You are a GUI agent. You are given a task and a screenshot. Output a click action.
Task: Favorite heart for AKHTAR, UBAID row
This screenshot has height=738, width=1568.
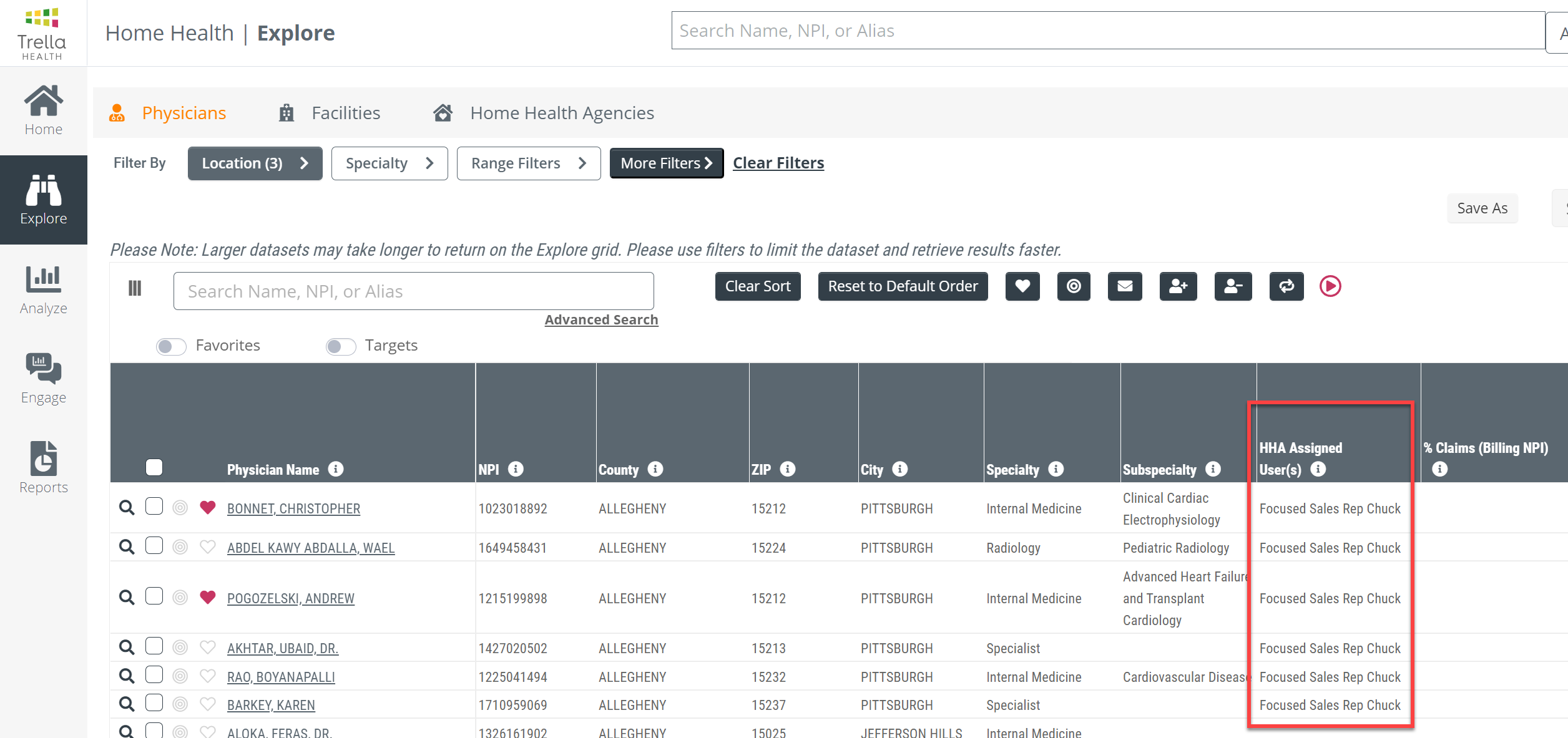pyautogui.click(x=208, y=648)
